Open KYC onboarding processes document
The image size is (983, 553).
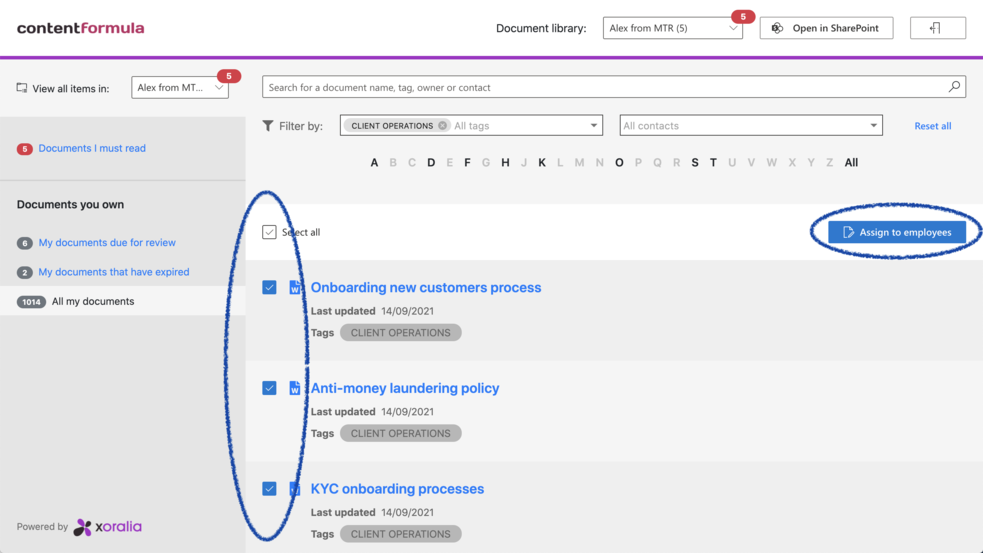pos(397,489)
